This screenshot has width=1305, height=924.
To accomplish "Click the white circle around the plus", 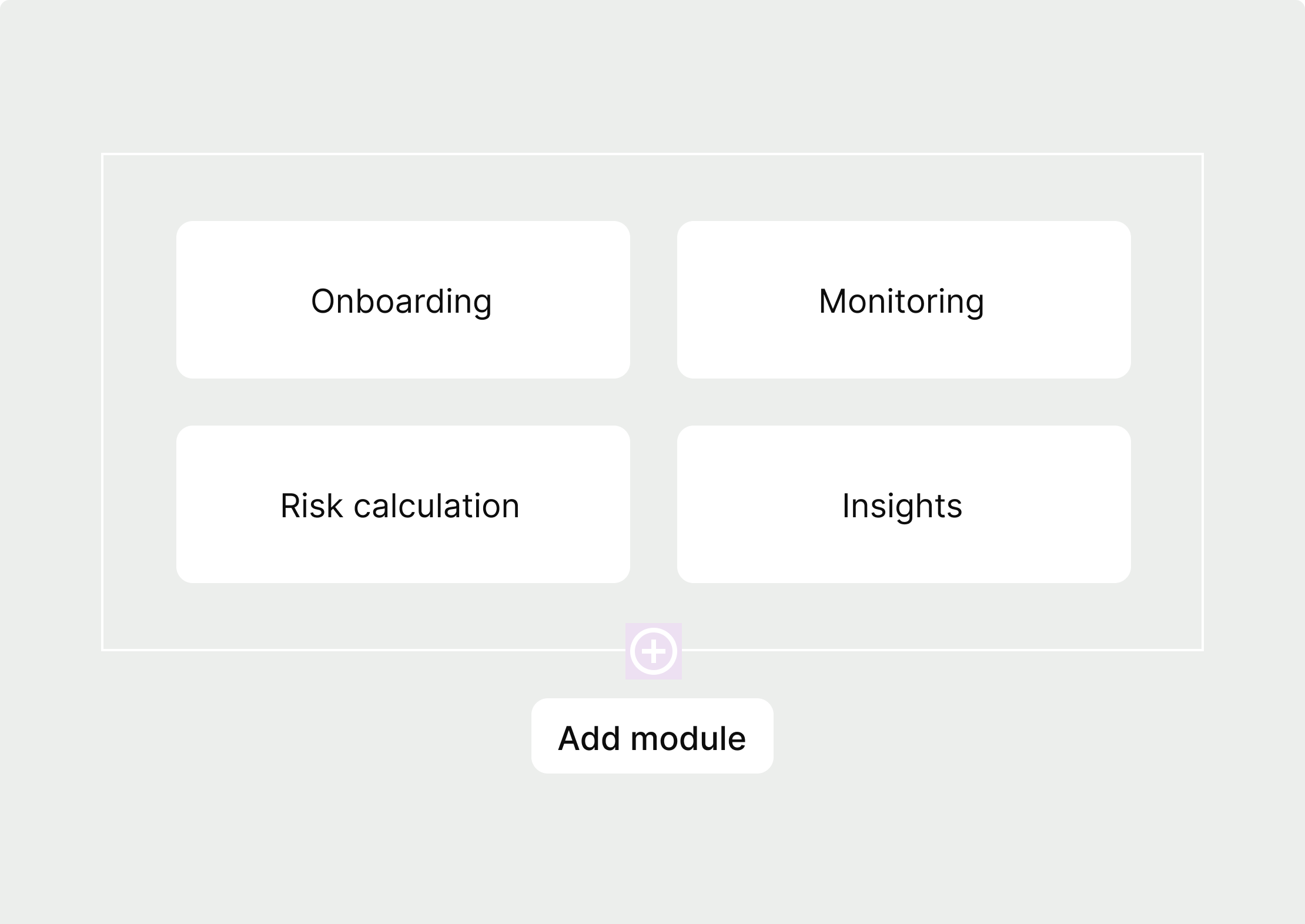I will [653, 651].
